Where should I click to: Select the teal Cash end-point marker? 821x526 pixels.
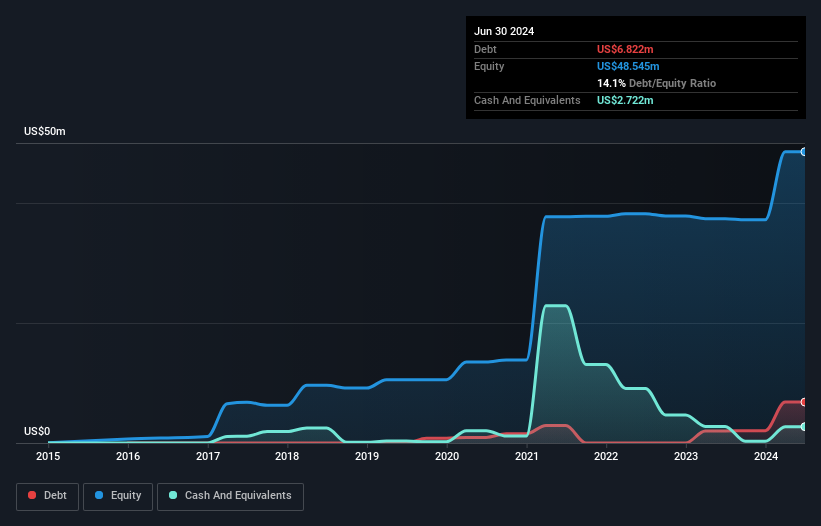[x=803, y=427]
